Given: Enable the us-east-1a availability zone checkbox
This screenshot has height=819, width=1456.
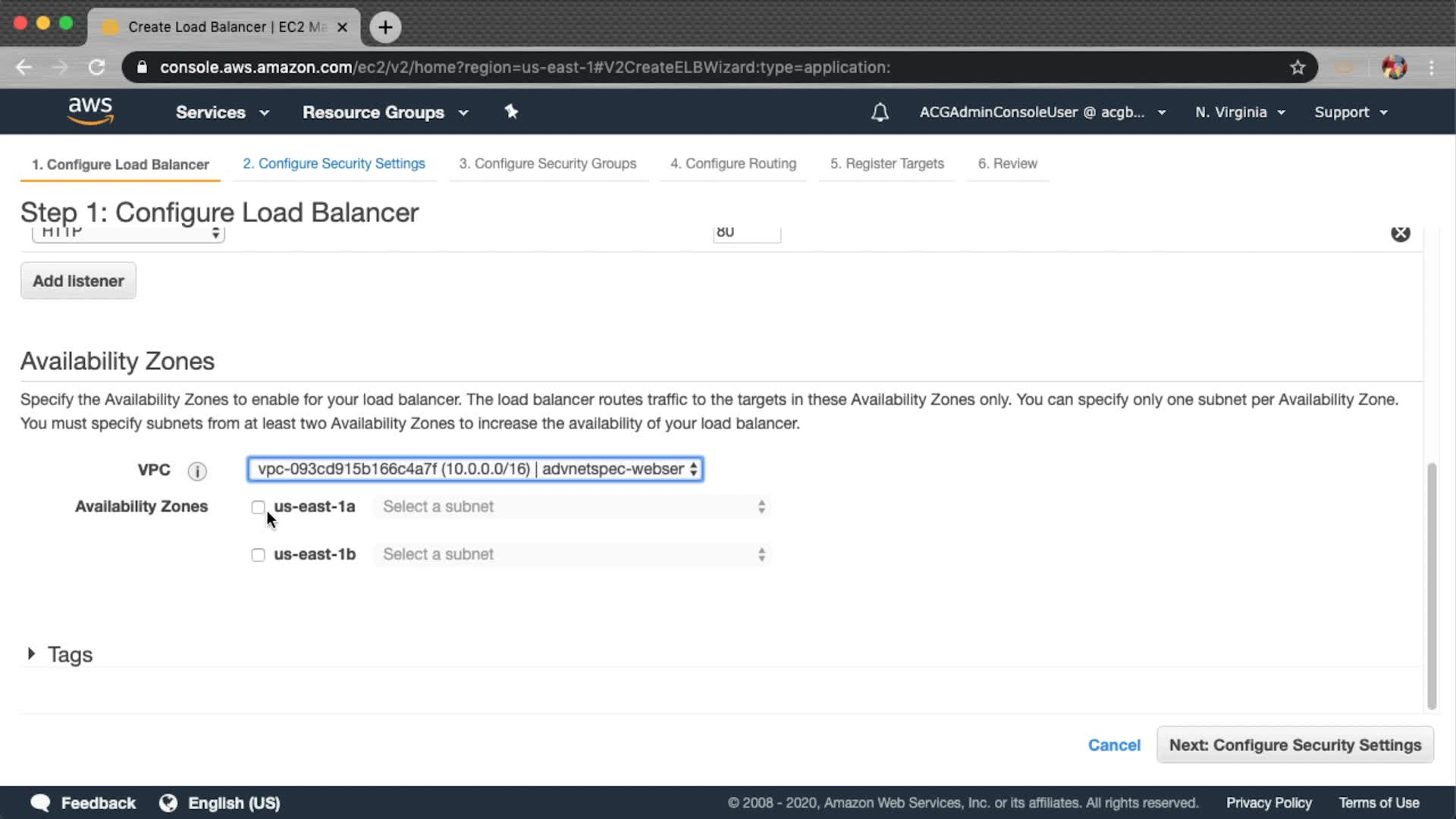Looking at the screenshot, I should (x=258, y=507).
